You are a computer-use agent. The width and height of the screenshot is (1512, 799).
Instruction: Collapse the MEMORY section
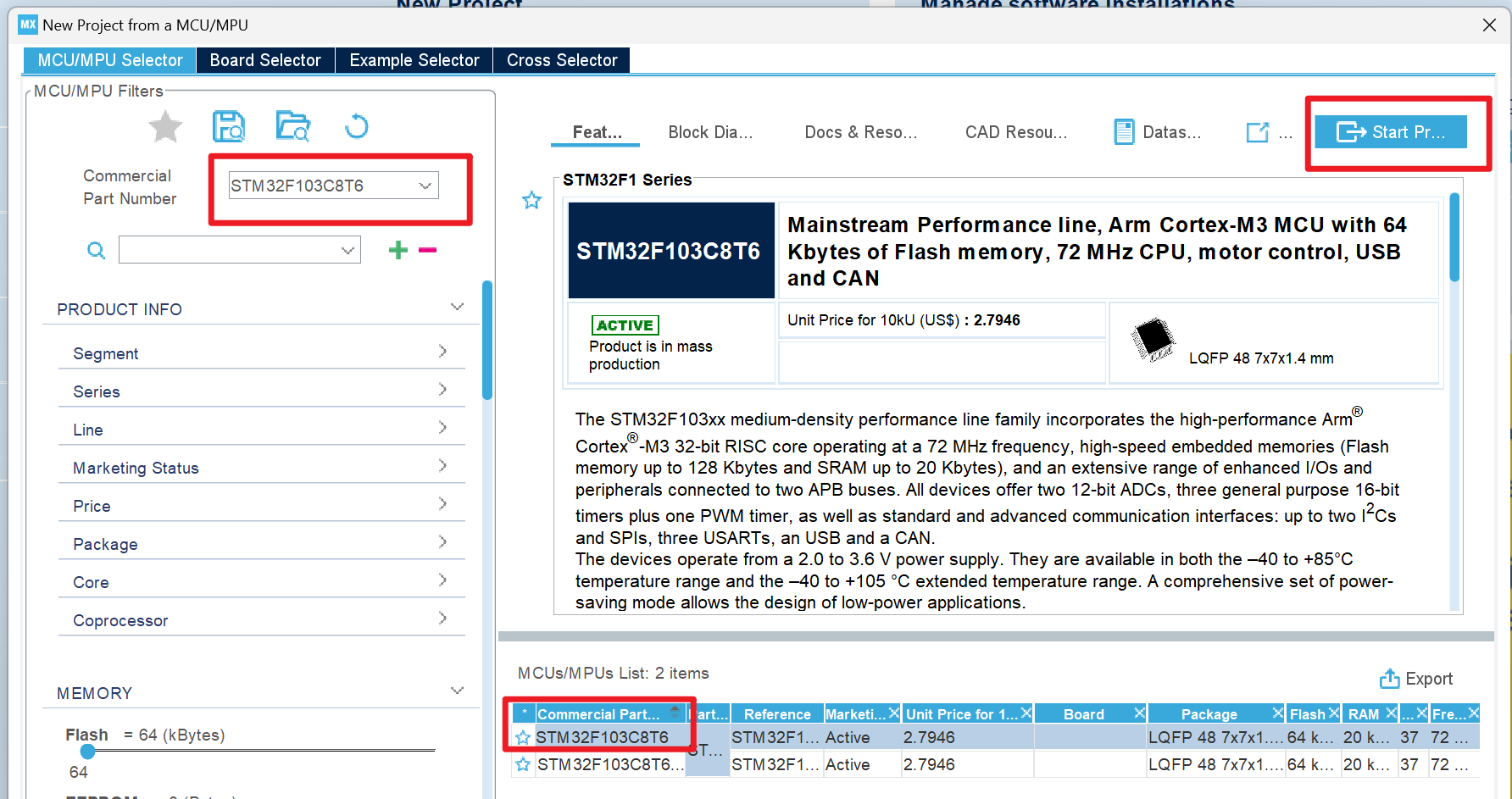(x=458, y=691)
